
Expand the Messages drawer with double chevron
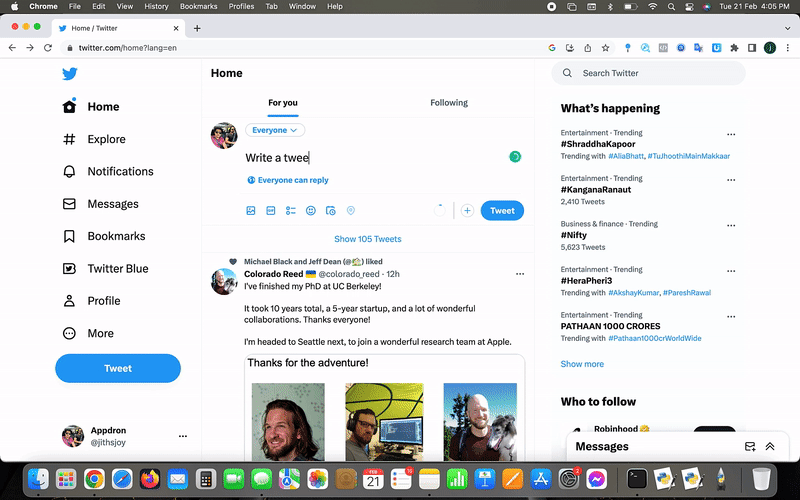click(770, 447)
